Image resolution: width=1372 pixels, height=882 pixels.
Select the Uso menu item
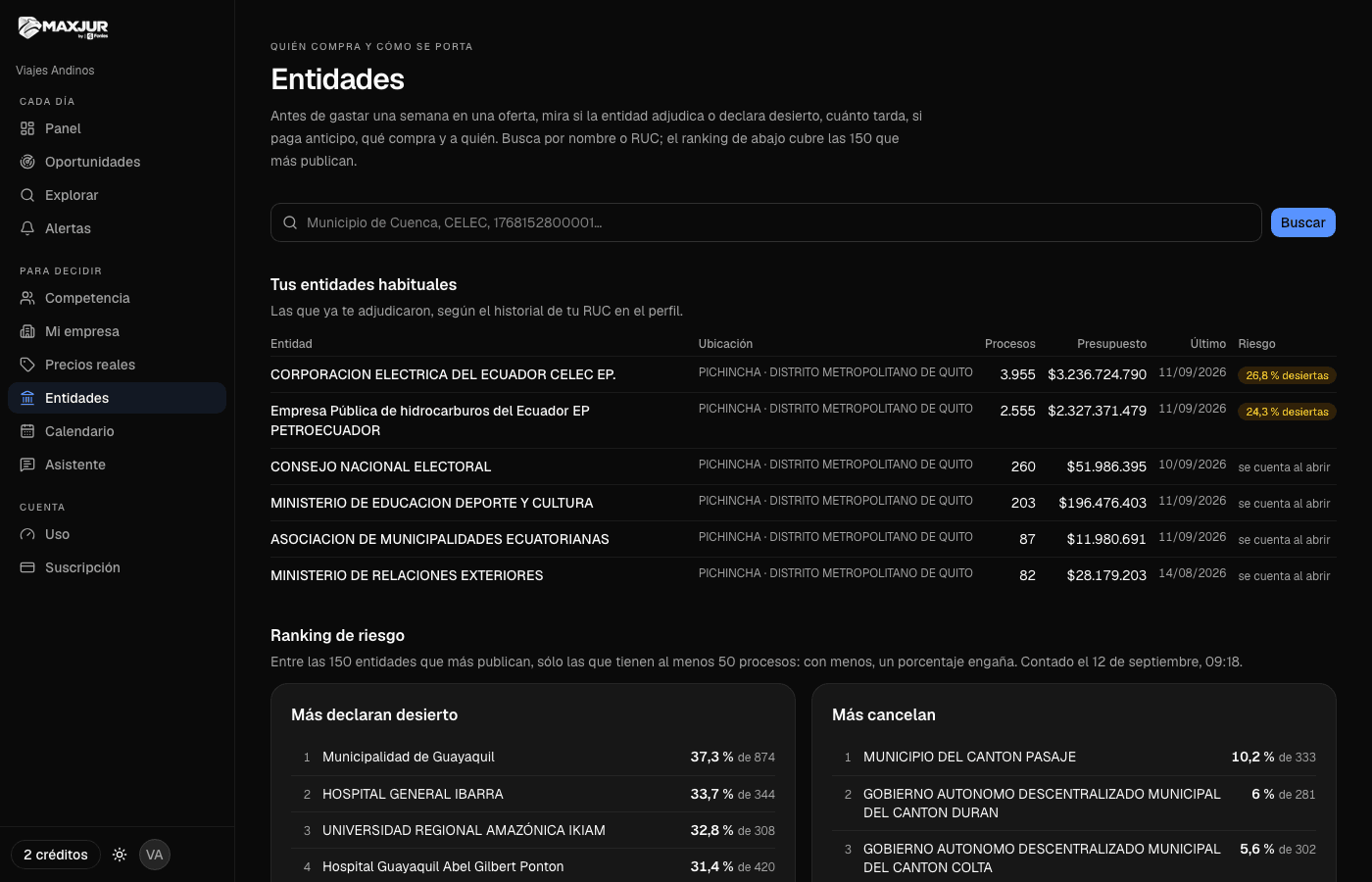coord(117,534)
